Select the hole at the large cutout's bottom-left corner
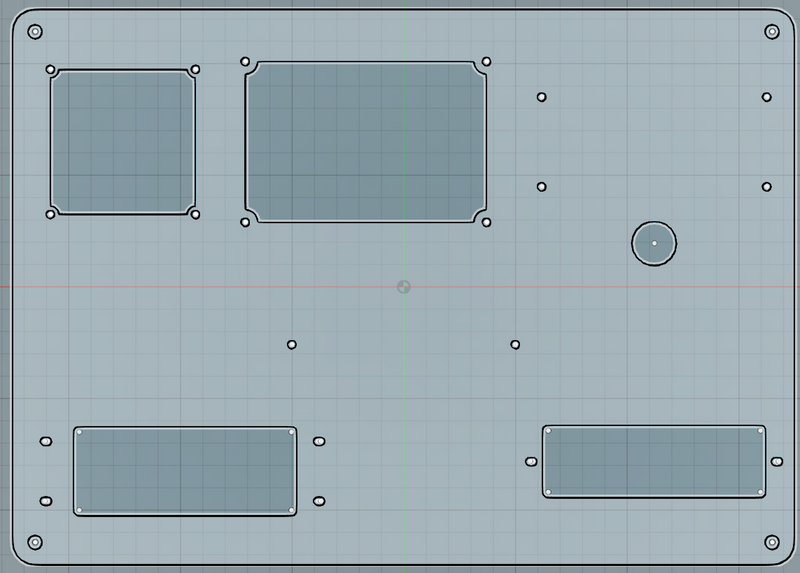 (246, 222)
